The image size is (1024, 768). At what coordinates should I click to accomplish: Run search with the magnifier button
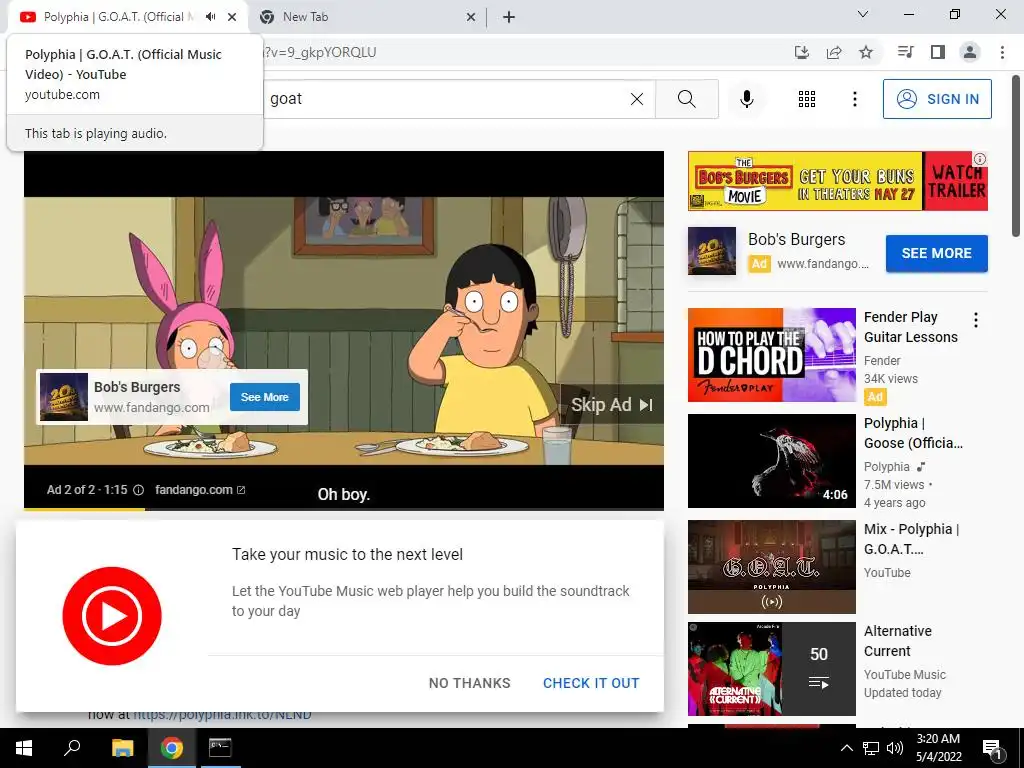[x=686, y=99]
